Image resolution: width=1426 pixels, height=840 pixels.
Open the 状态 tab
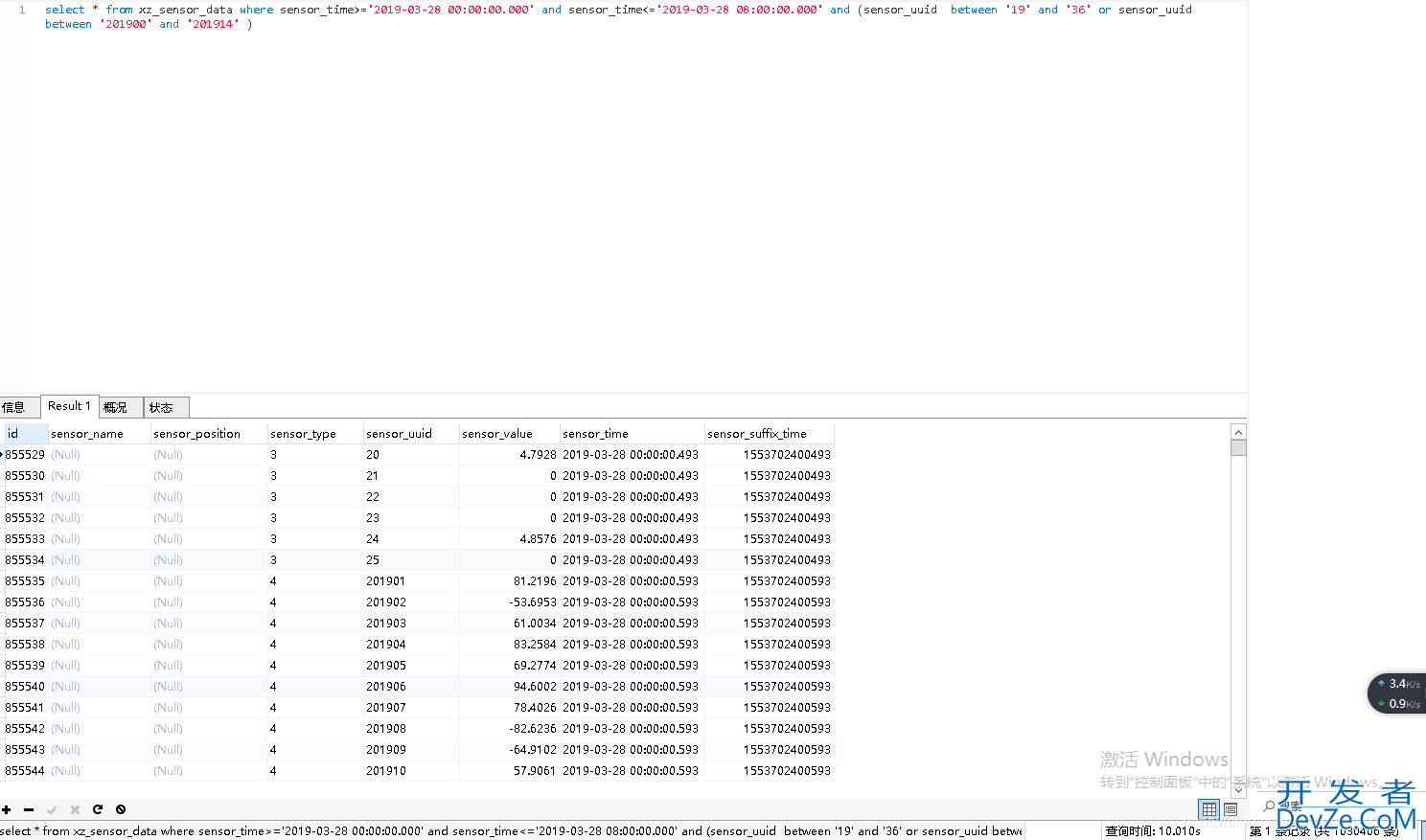(167, 407)
